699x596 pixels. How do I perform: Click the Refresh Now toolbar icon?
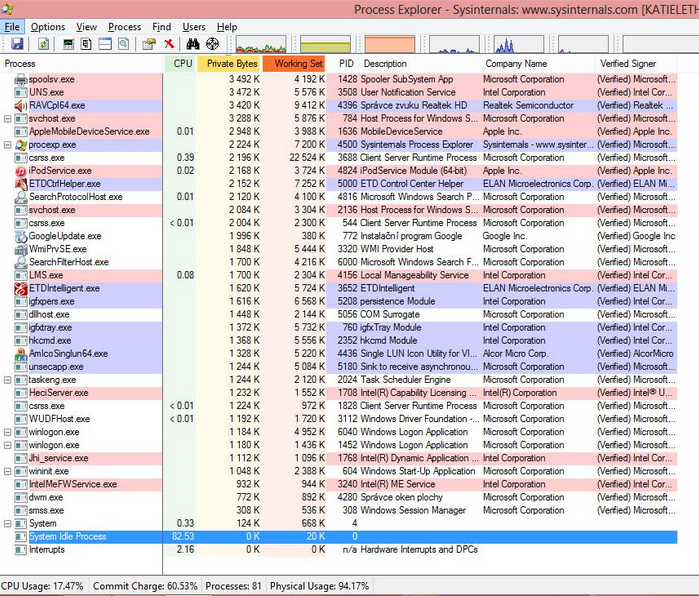(x=43, y=44)
